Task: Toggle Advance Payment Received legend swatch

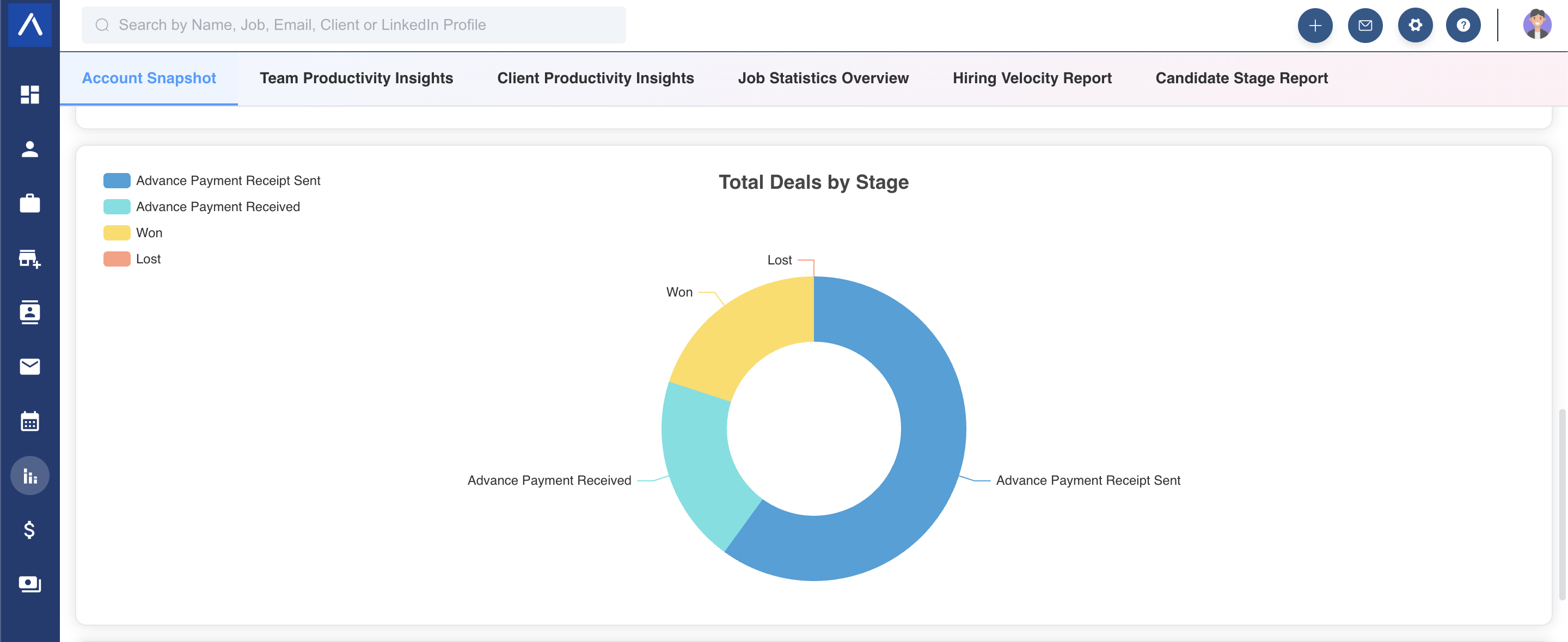Action: (117, 207)
